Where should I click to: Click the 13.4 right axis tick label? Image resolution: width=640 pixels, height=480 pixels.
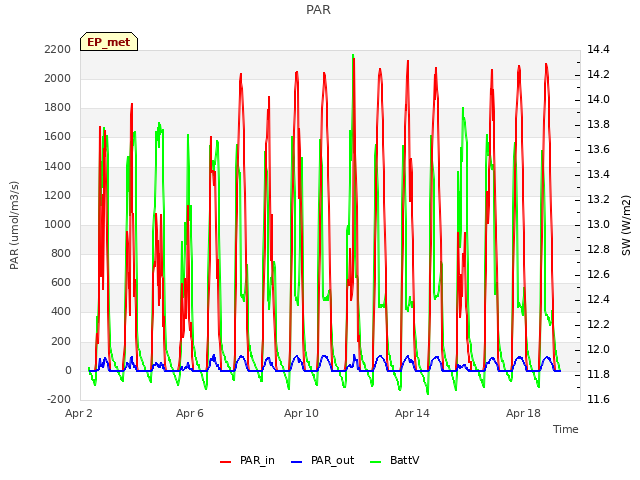[598, 175]
